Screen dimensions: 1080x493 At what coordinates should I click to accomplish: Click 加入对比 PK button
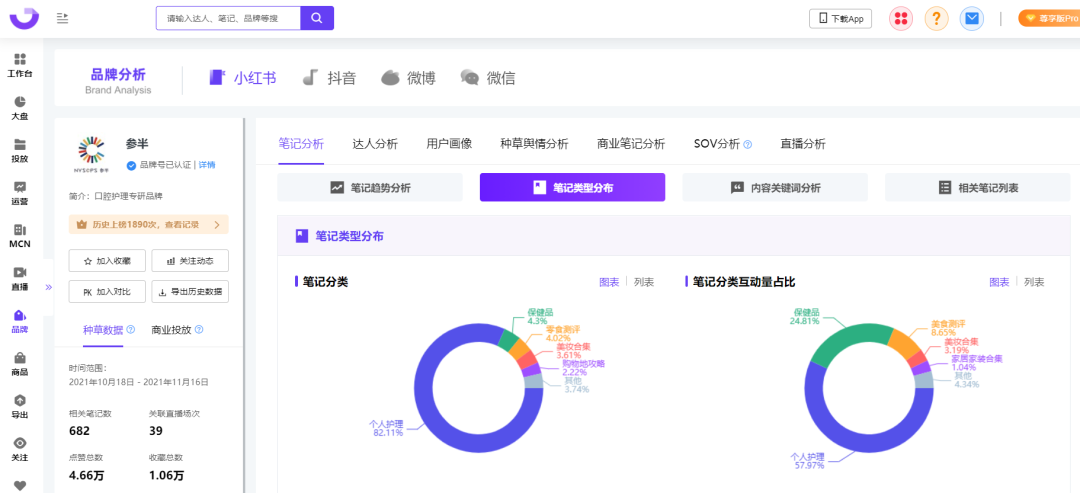107,291
